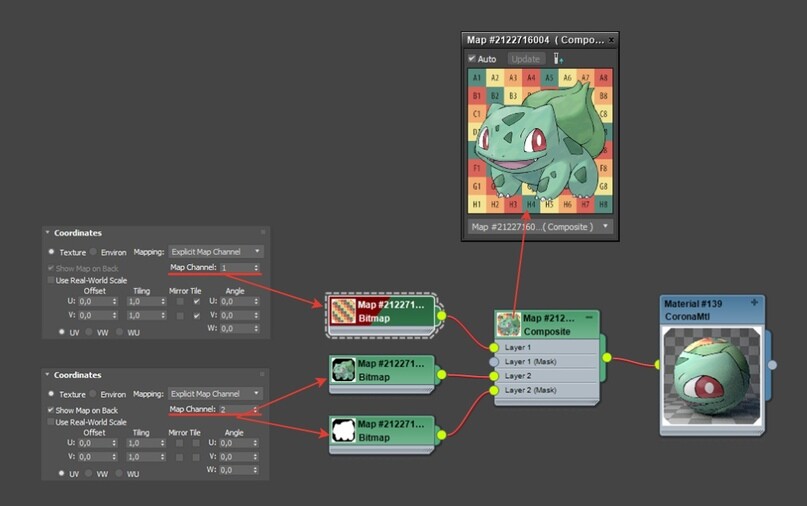This screenshot has height=506, width=807.
Task: Disable Show Map on Back in lower Coordinates
Action: (50, 410)
